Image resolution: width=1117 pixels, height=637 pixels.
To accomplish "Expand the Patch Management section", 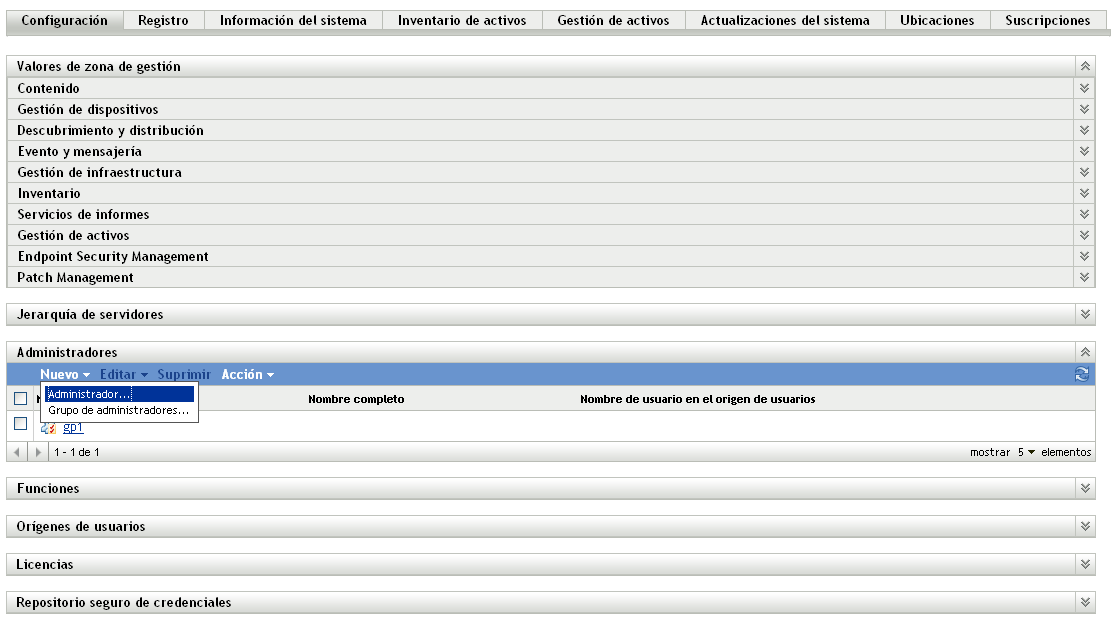I will [x=1084, y=277].
